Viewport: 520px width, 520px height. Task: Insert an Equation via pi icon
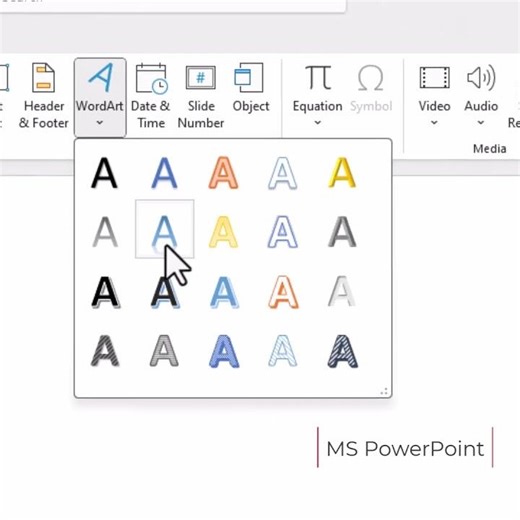point(318,79)
